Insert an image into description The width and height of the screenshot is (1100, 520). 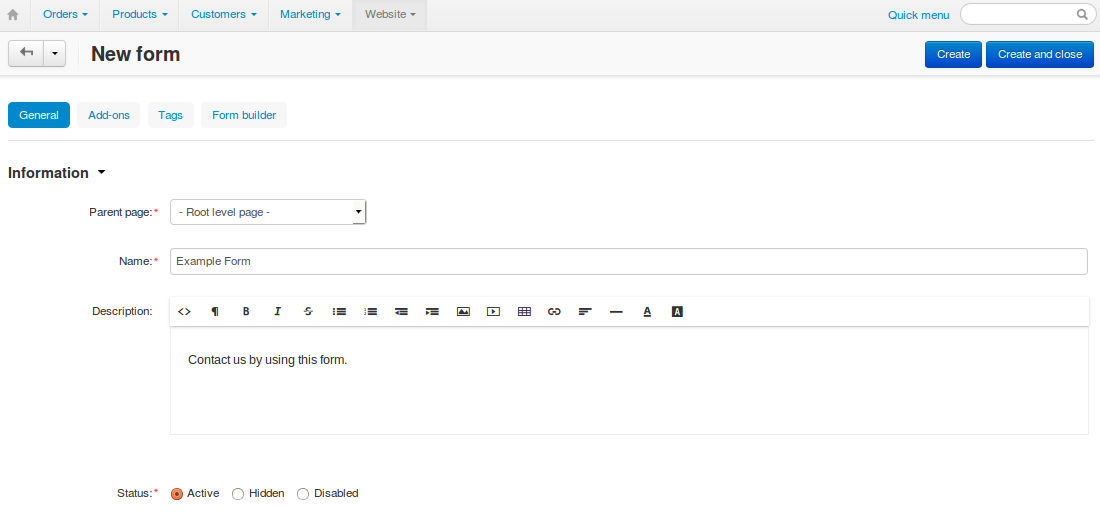coord(463,312)
